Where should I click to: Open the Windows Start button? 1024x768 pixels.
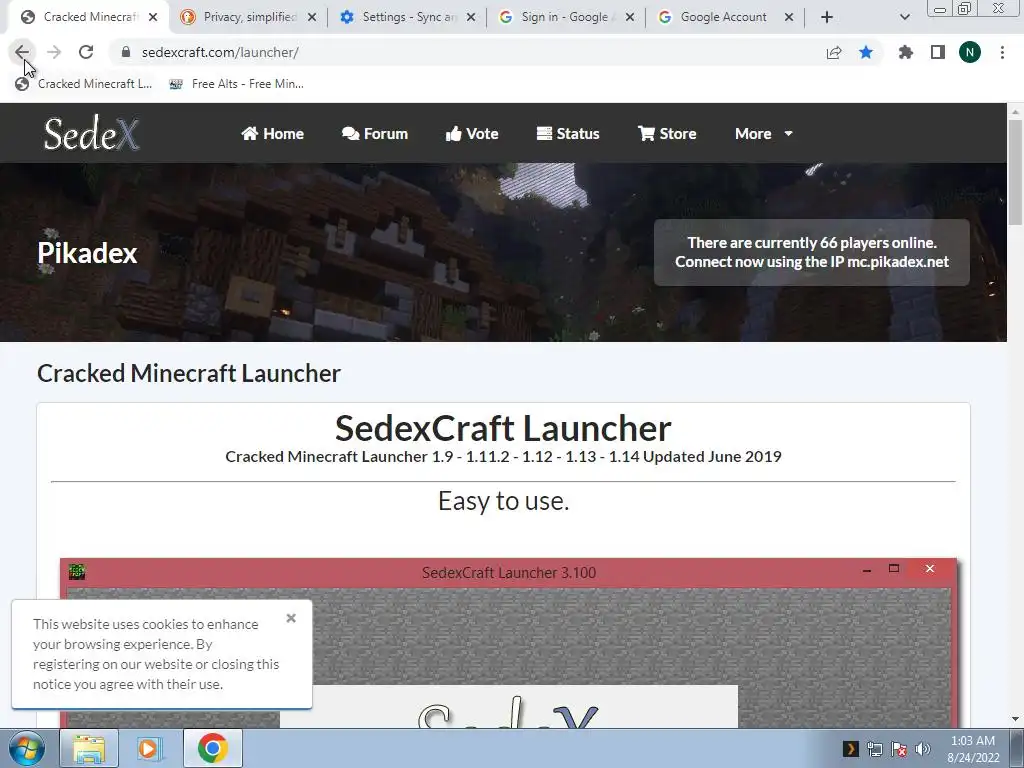click(26, 748)
